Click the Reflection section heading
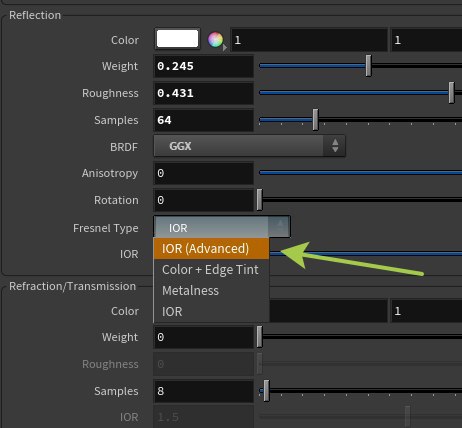The width and height of the screenshot is (462, 428). click(x=35, y=15)
